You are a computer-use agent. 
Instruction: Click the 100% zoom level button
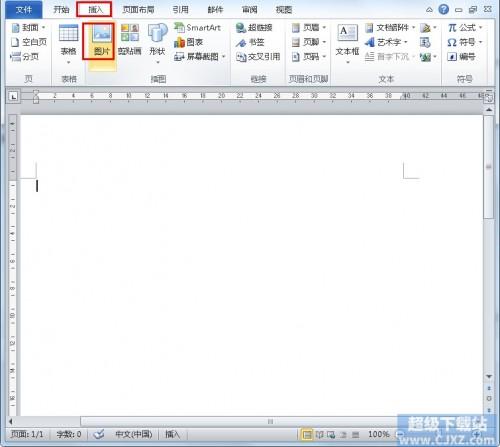pyautogui.click(x=379, y=434)
